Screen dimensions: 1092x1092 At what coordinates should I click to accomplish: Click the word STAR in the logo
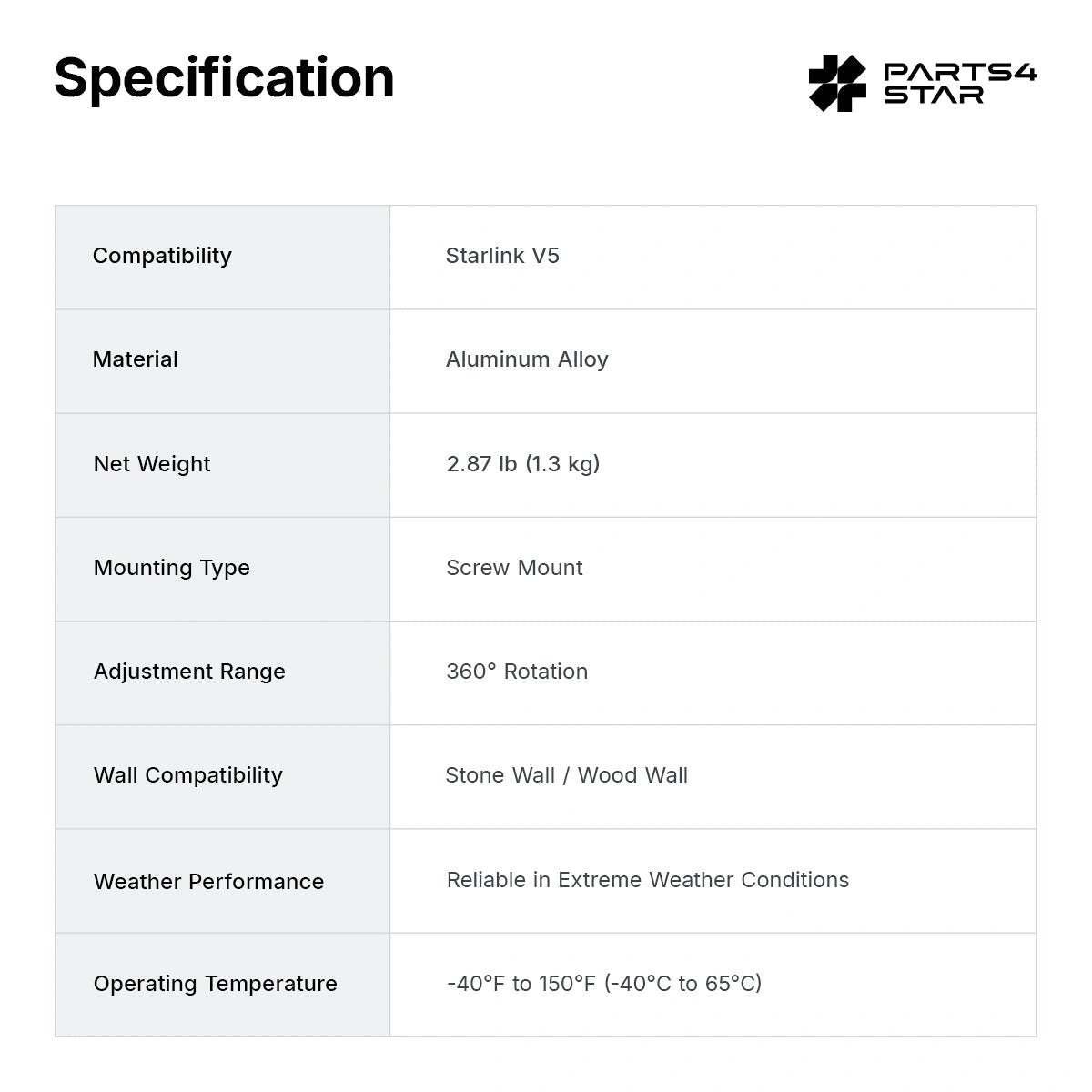pos(934,95)
